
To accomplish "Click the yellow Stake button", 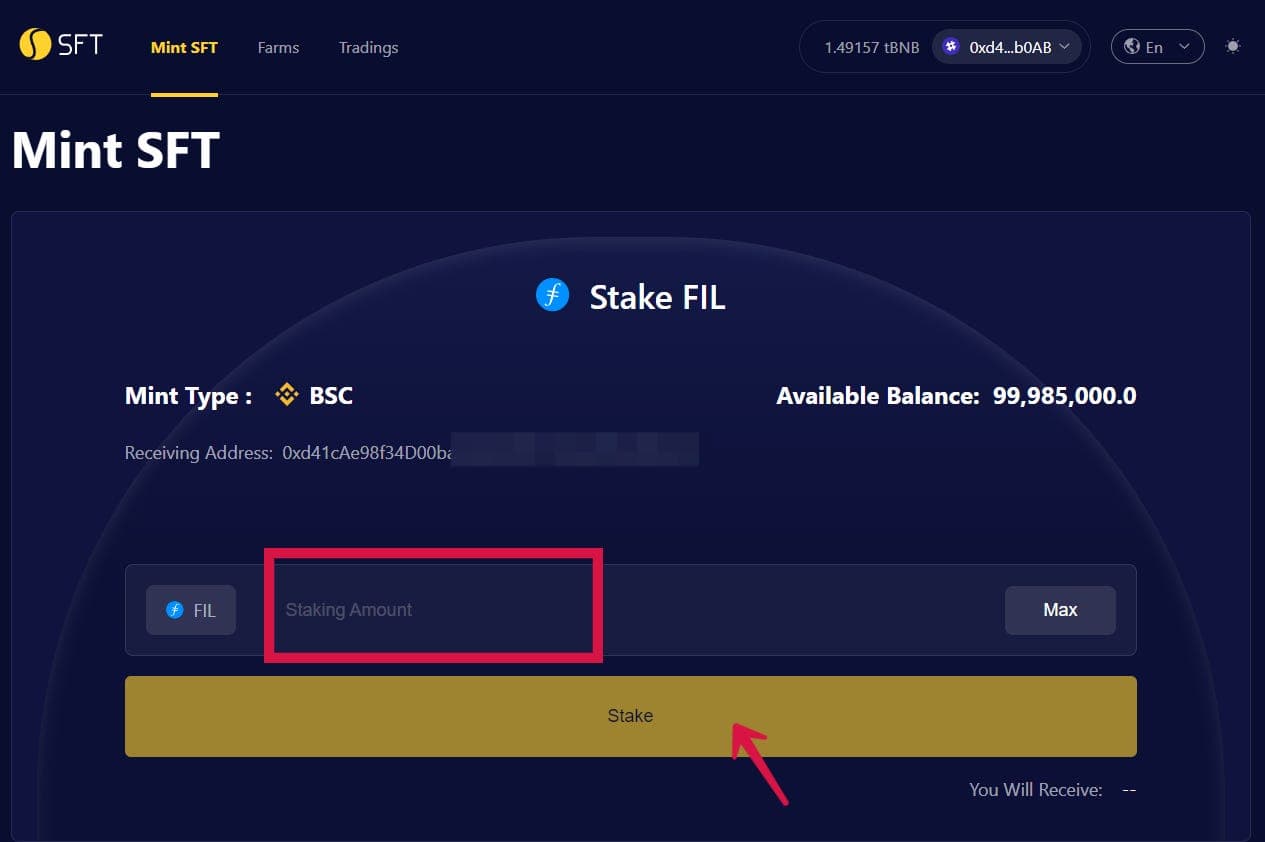I will click(x=631, y=716).
